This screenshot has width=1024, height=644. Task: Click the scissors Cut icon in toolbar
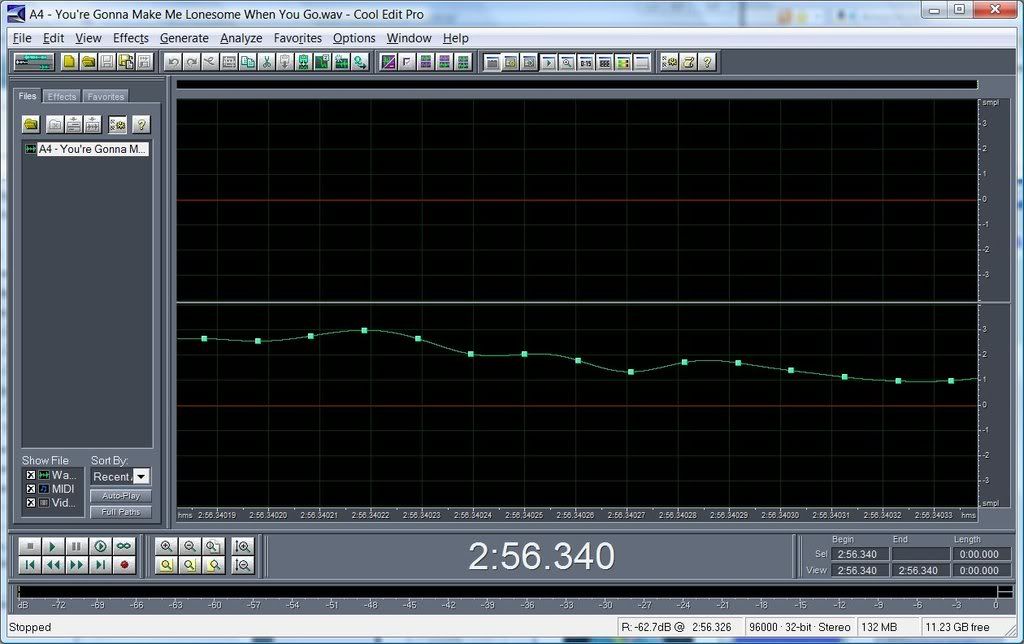267,62
